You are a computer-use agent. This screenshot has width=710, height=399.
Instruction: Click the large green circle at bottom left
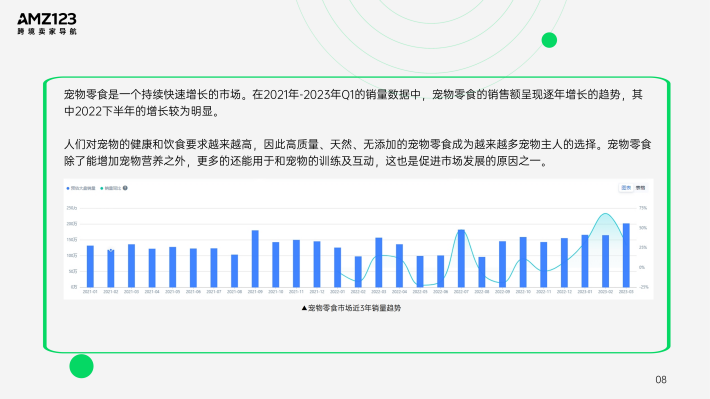[x=82, y=366]
